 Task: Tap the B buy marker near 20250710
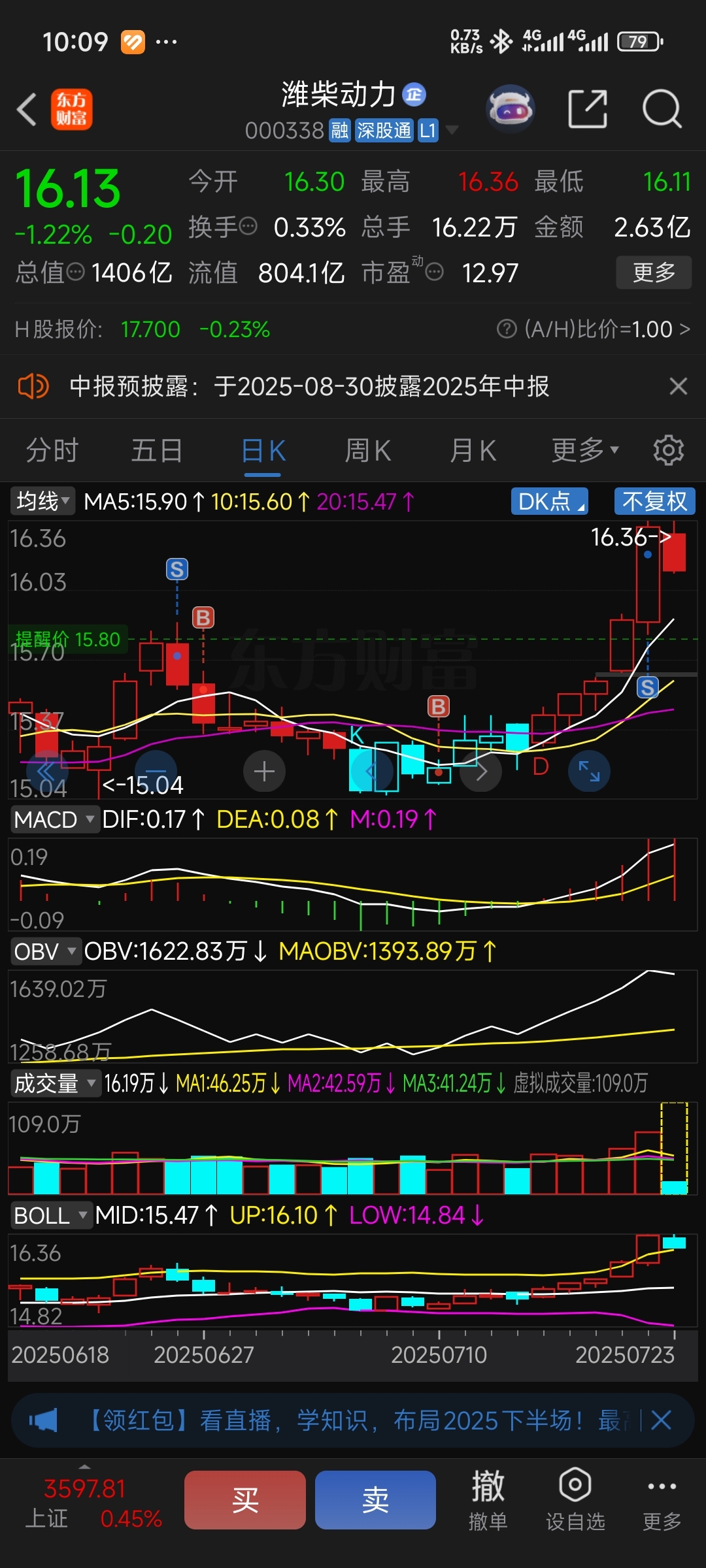click(x=439, y=706)
